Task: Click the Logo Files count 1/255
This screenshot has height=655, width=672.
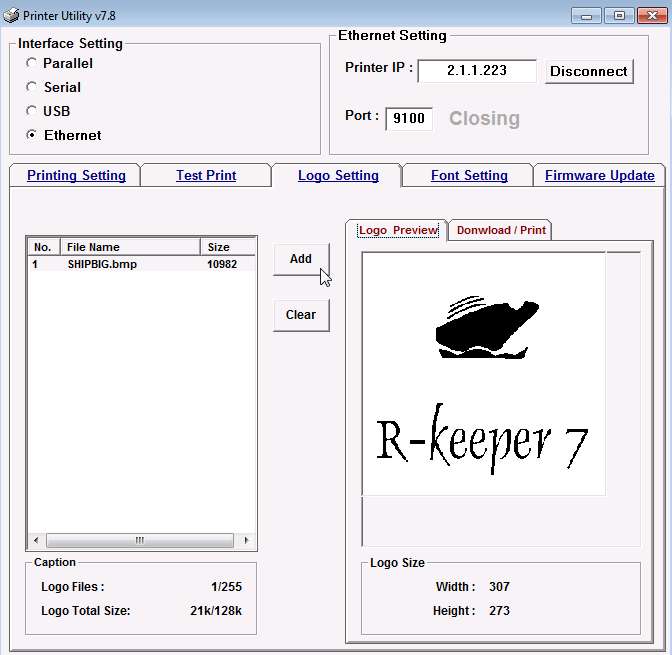Action: click(x=226, y=586)
